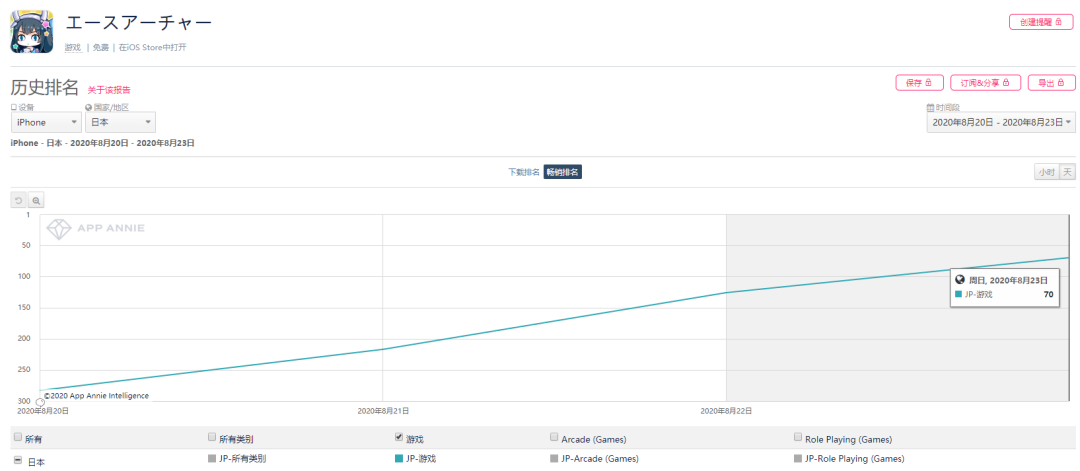Click the gray JP-所有类别 legend square
This screenshot has width=1080, height=471.
pyautogui.click(x=212, y=459)
